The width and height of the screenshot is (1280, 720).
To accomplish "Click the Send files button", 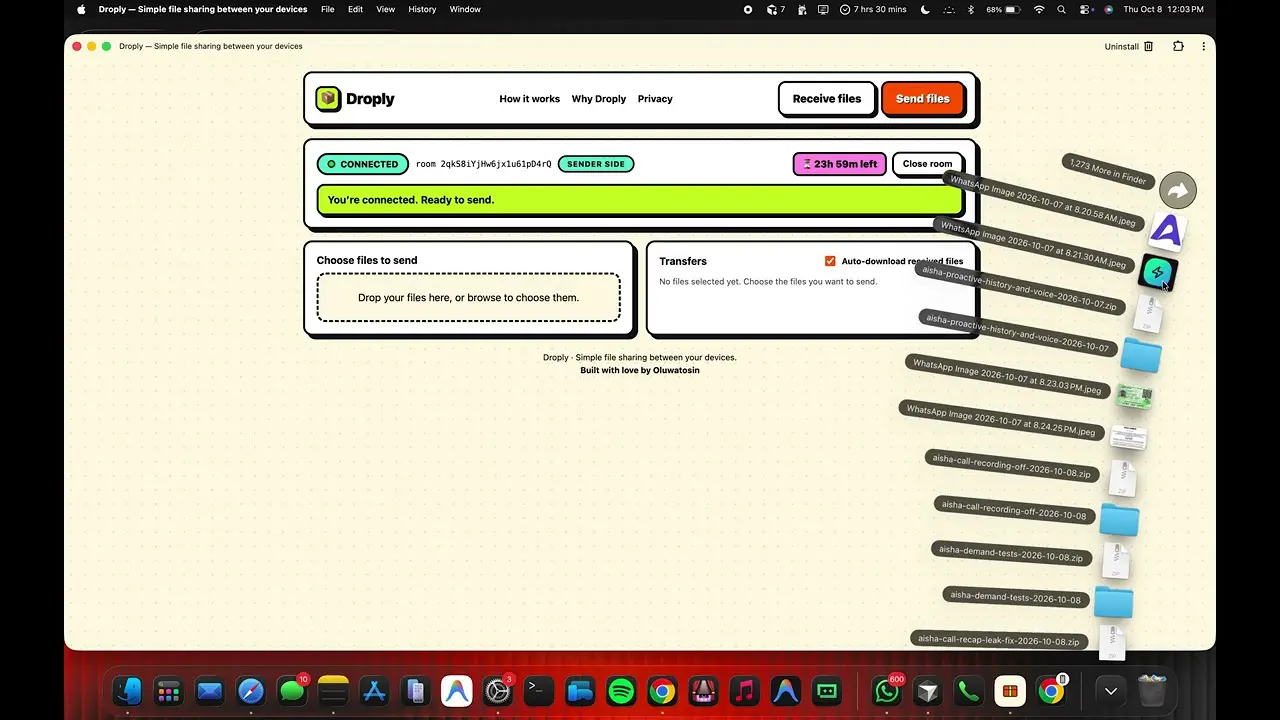I will tap(922, 99).
